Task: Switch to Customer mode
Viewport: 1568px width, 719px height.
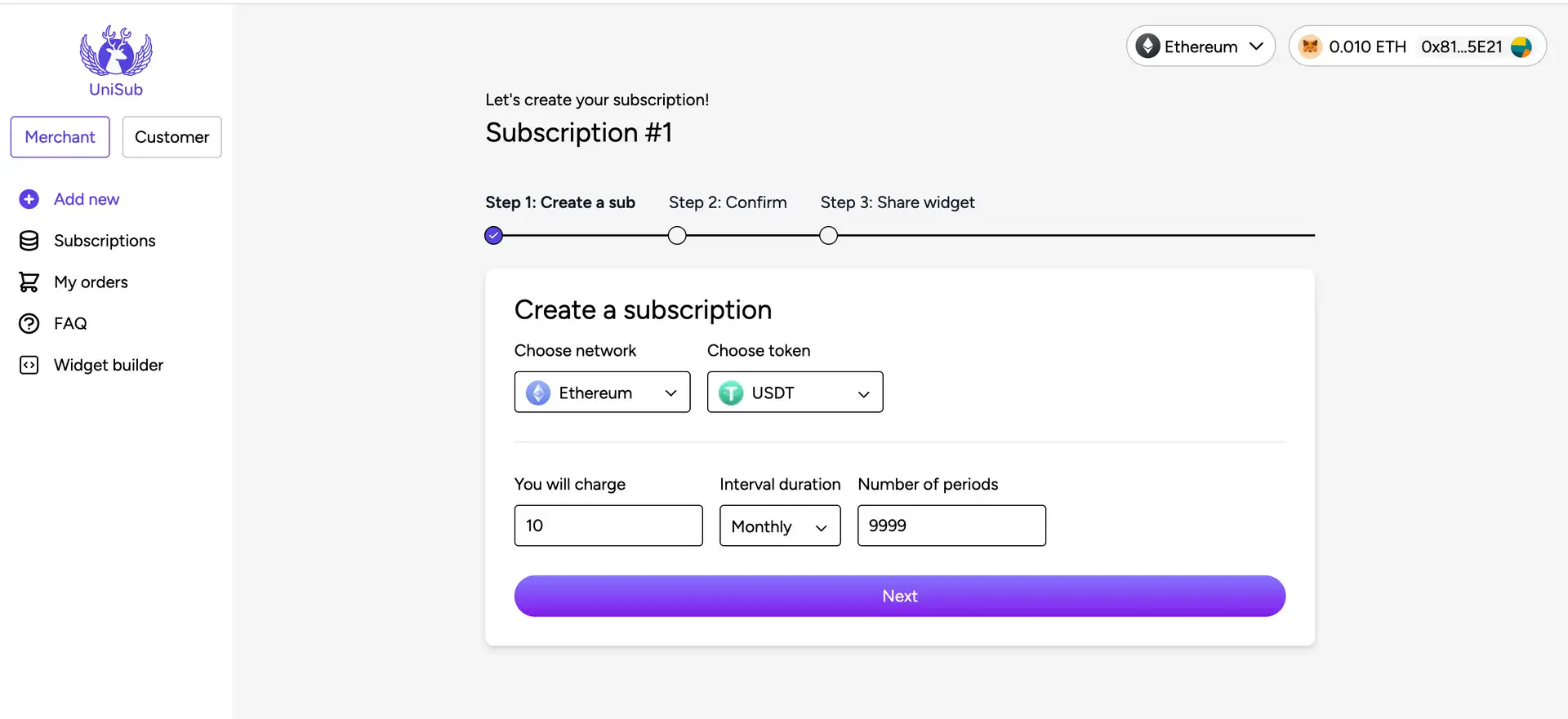Action: click(171, 137)
